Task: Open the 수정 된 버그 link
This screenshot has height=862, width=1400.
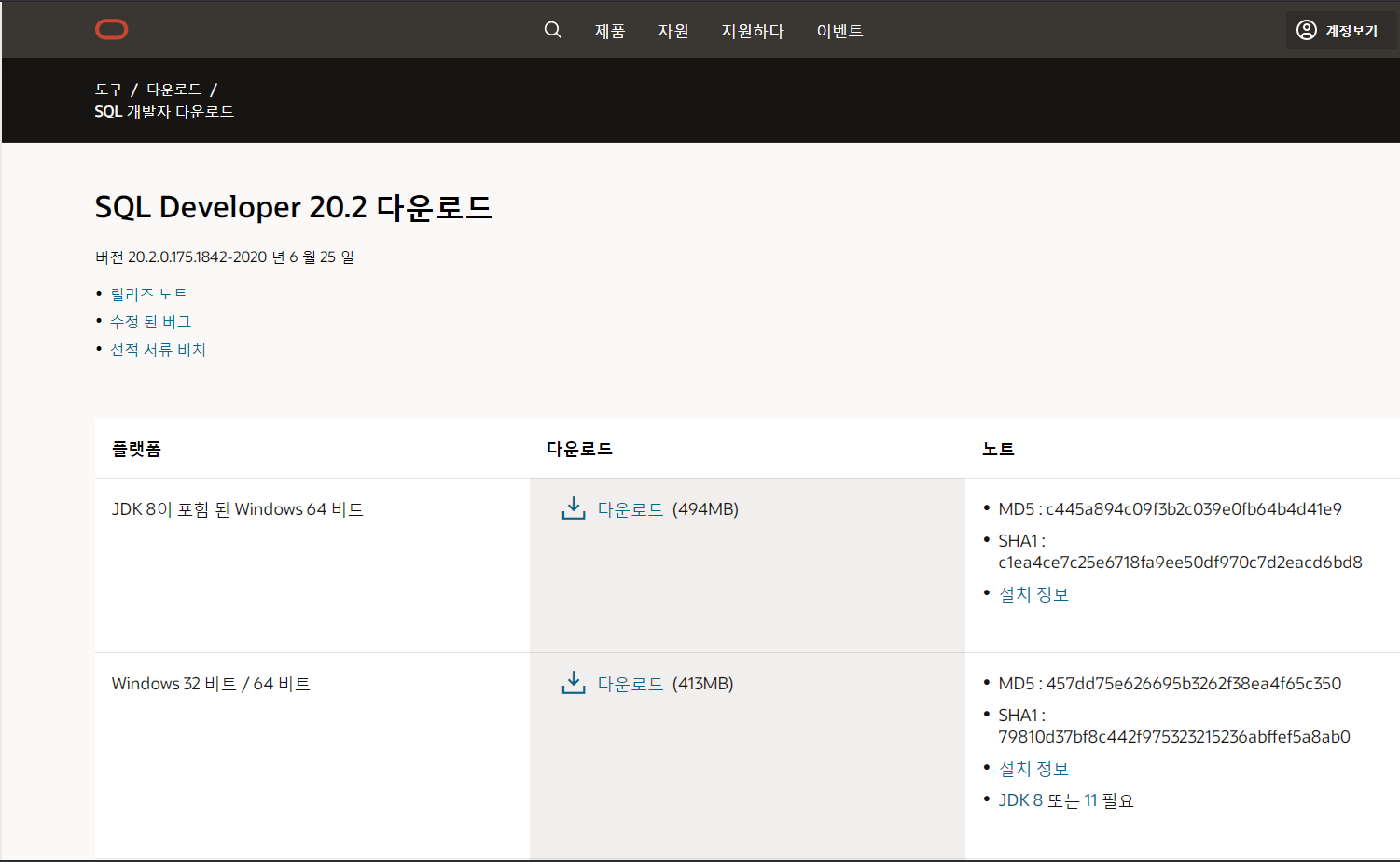Action: (151, 321)
